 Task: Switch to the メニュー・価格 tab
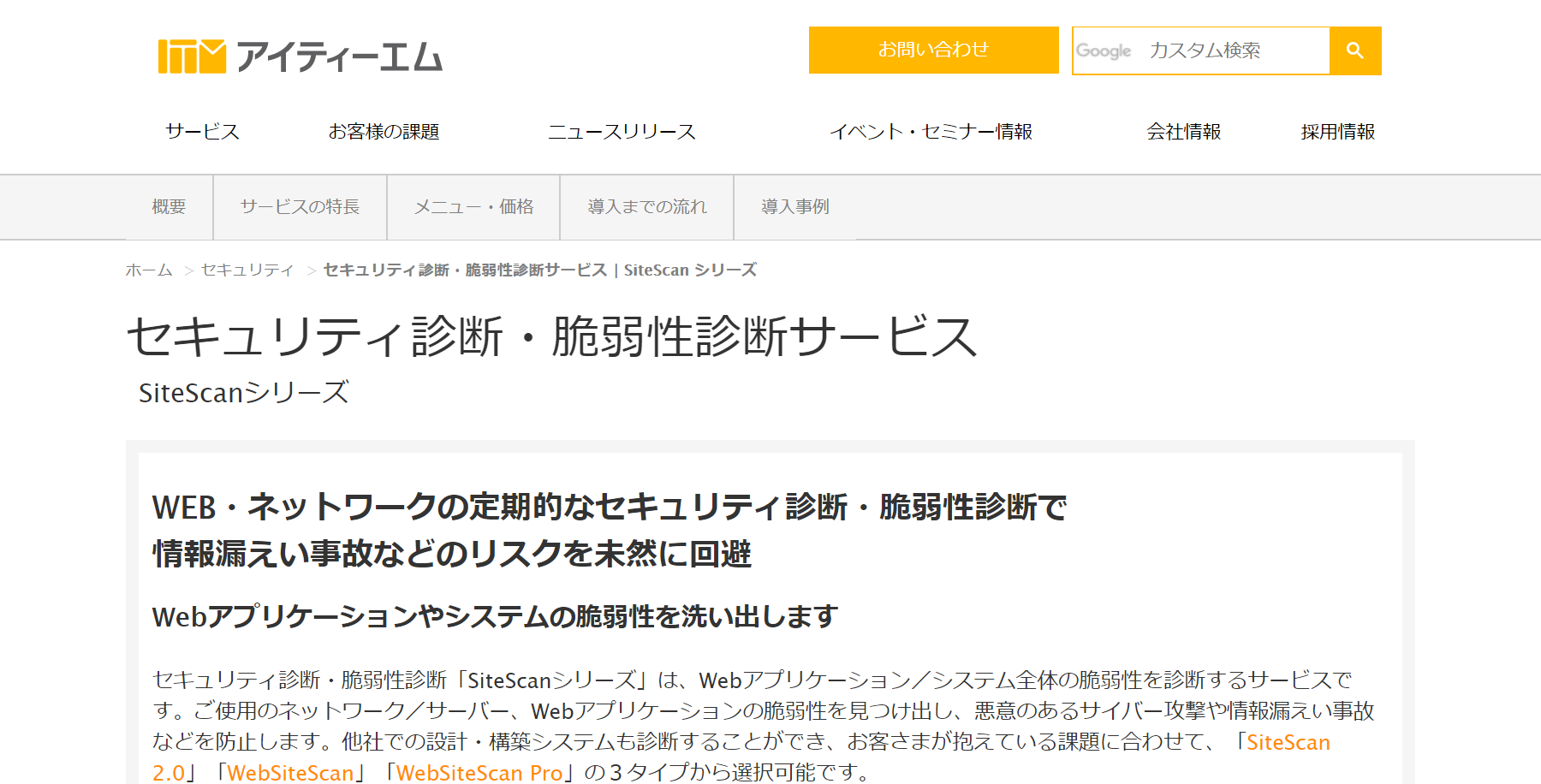click(x=475, y=206)
